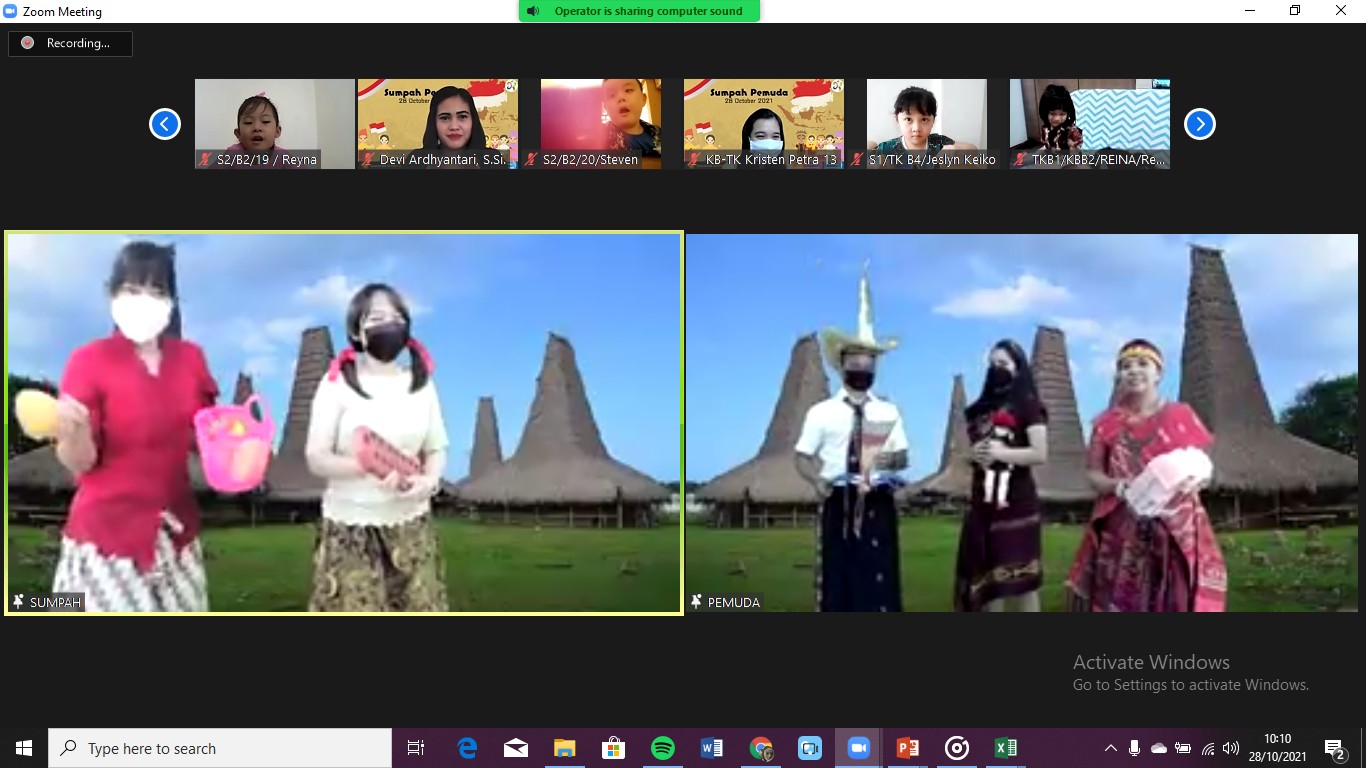Click the Recording indicator button
1366x768 pixels.
click(x=70, y=43)
